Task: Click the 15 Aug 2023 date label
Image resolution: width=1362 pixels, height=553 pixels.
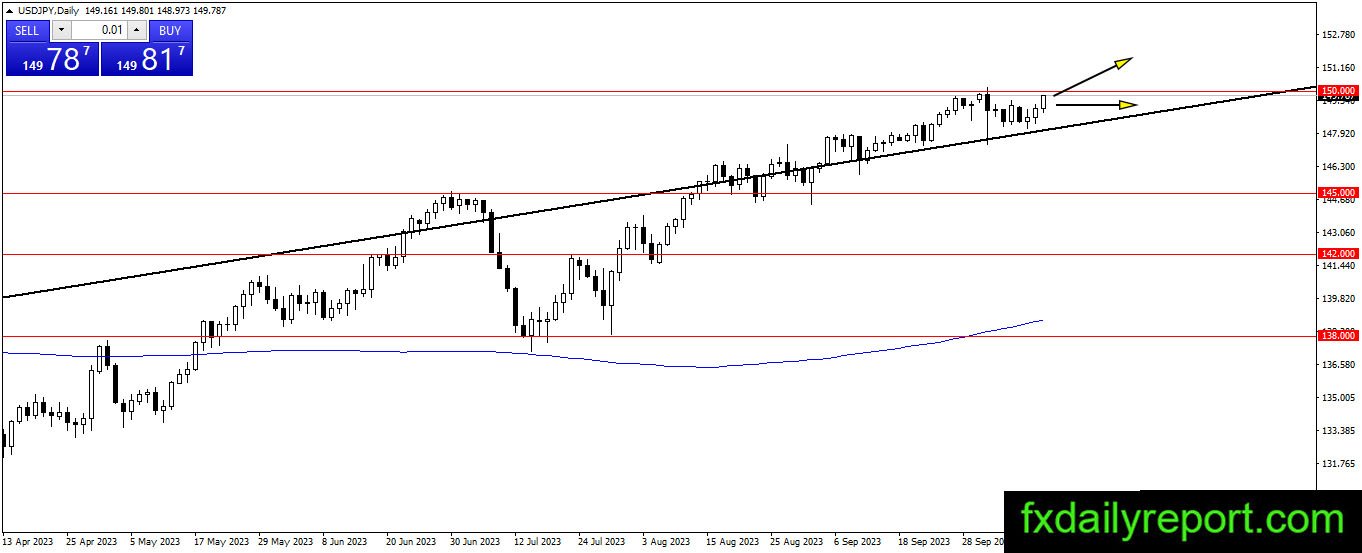Action: 731,542
